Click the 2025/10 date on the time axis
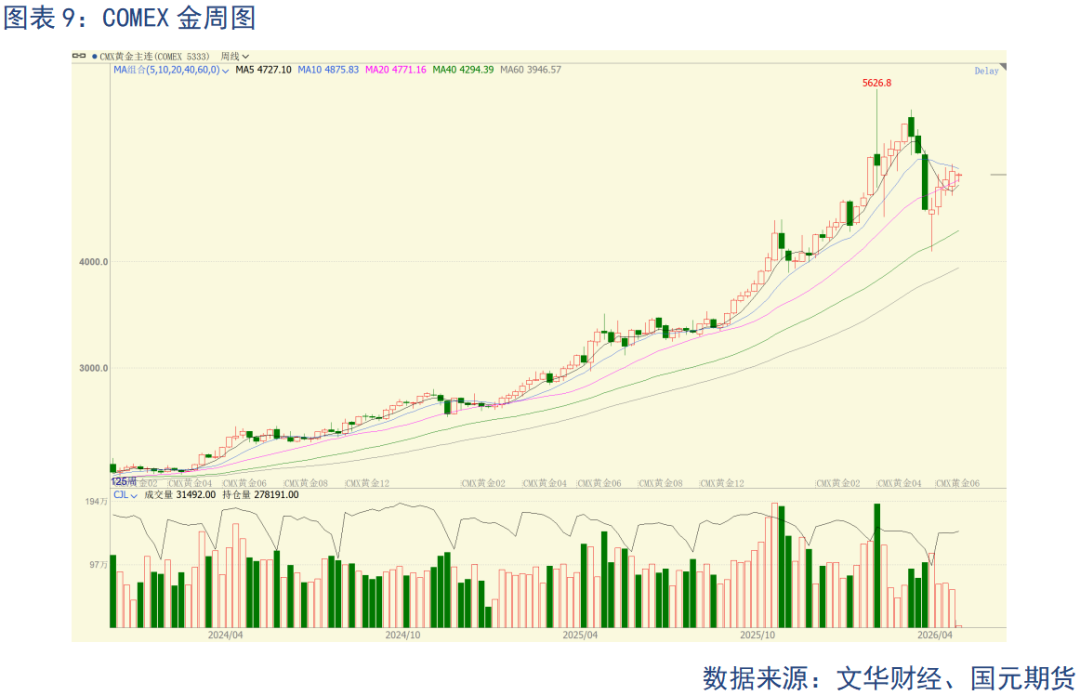 (x=758, y=634)
